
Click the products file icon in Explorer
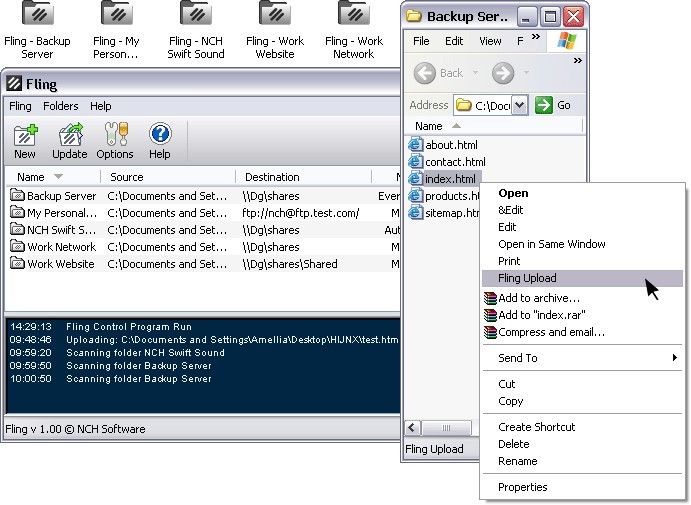coord(415,195)
